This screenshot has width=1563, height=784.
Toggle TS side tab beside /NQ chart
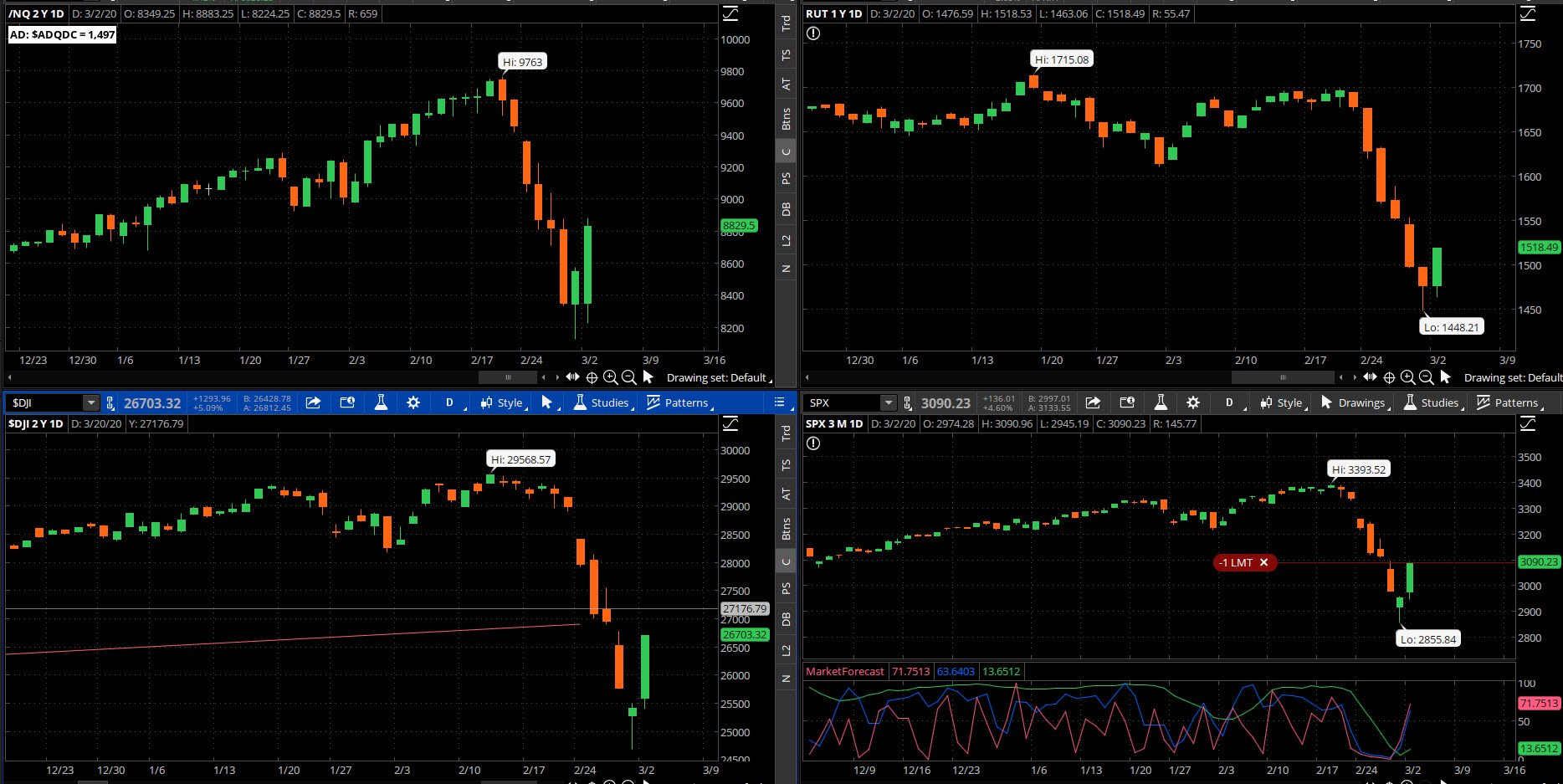(x=786, y=55)
